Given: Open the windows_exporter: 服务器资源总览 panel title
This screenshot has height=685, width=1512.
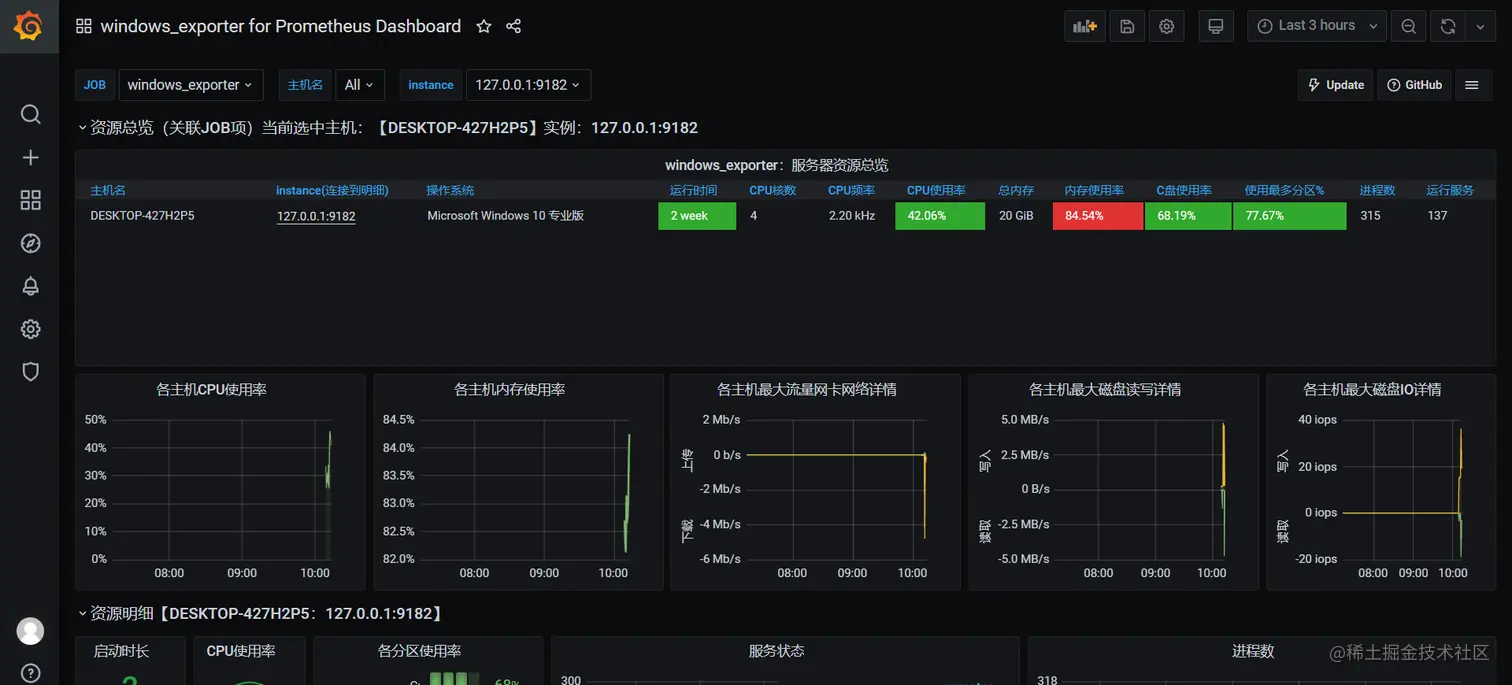Looking at the screenshot, I should 777,165.
